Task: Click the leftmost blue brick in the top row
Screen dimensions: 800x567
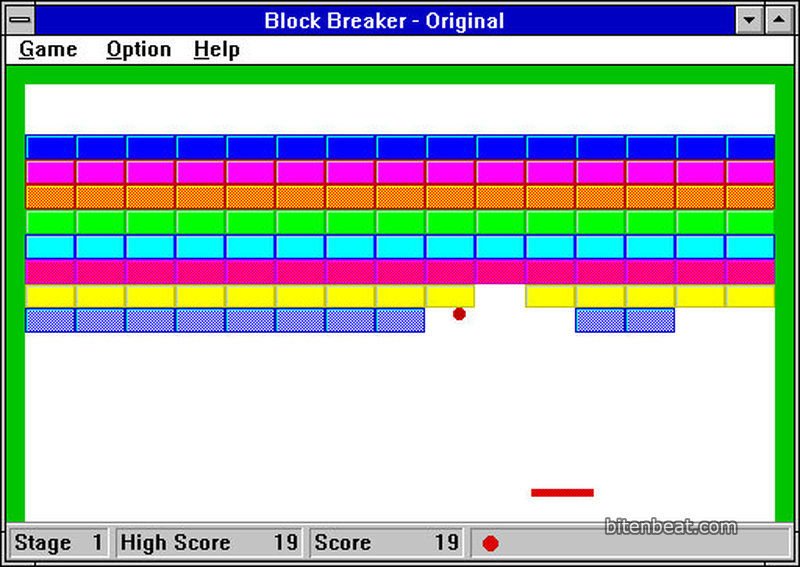Action: 50,147
